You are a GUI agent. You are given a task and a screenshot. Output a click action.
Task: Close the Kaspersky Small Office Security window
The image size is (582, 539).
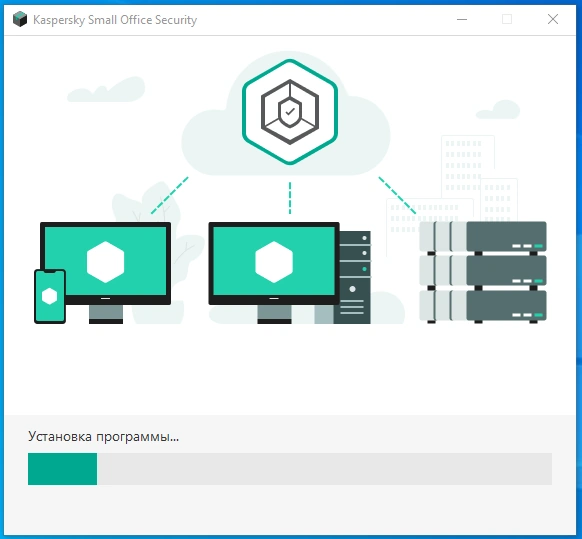click(553, 19)
